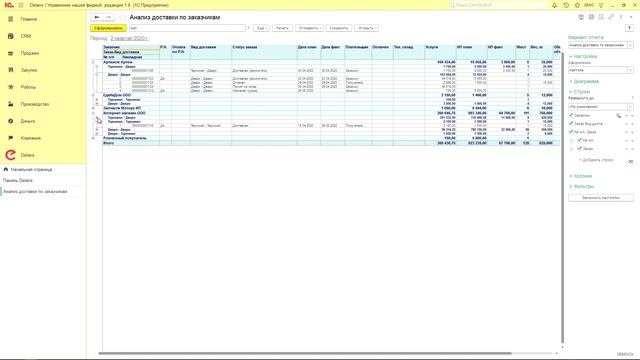Toggle the nested Заказ checkbox
Screen dimensions: 640x360
tap(580, 149)
